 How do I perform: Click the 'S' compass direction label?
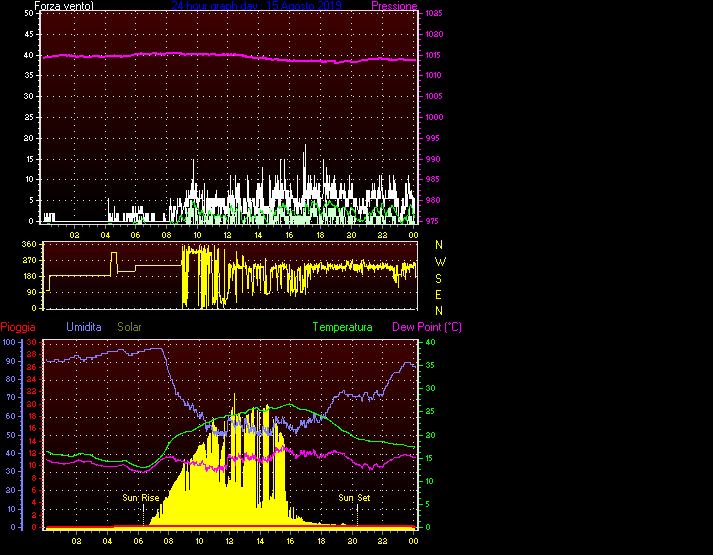point(438,278)
